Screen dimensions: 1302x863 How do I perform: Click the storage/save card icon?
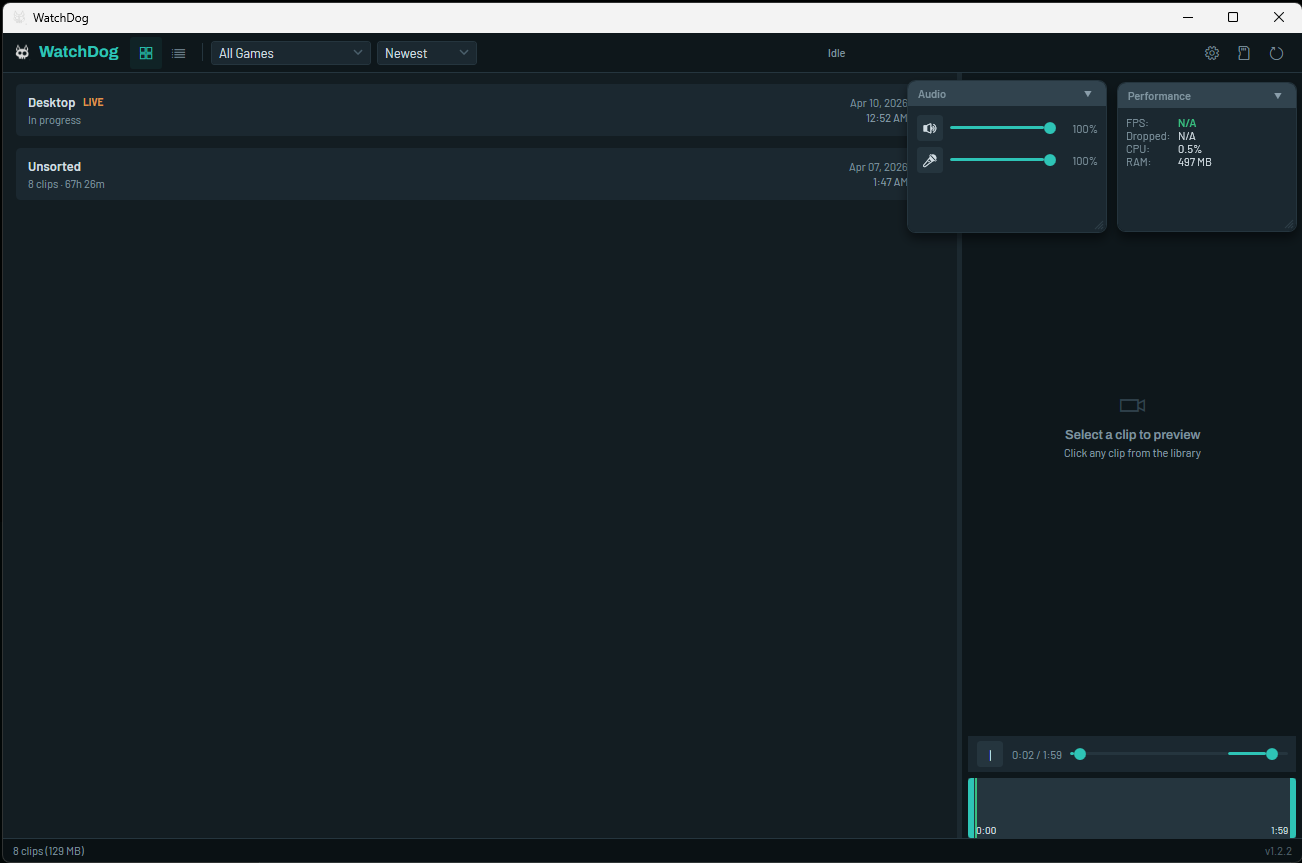tap(1243, 52)
